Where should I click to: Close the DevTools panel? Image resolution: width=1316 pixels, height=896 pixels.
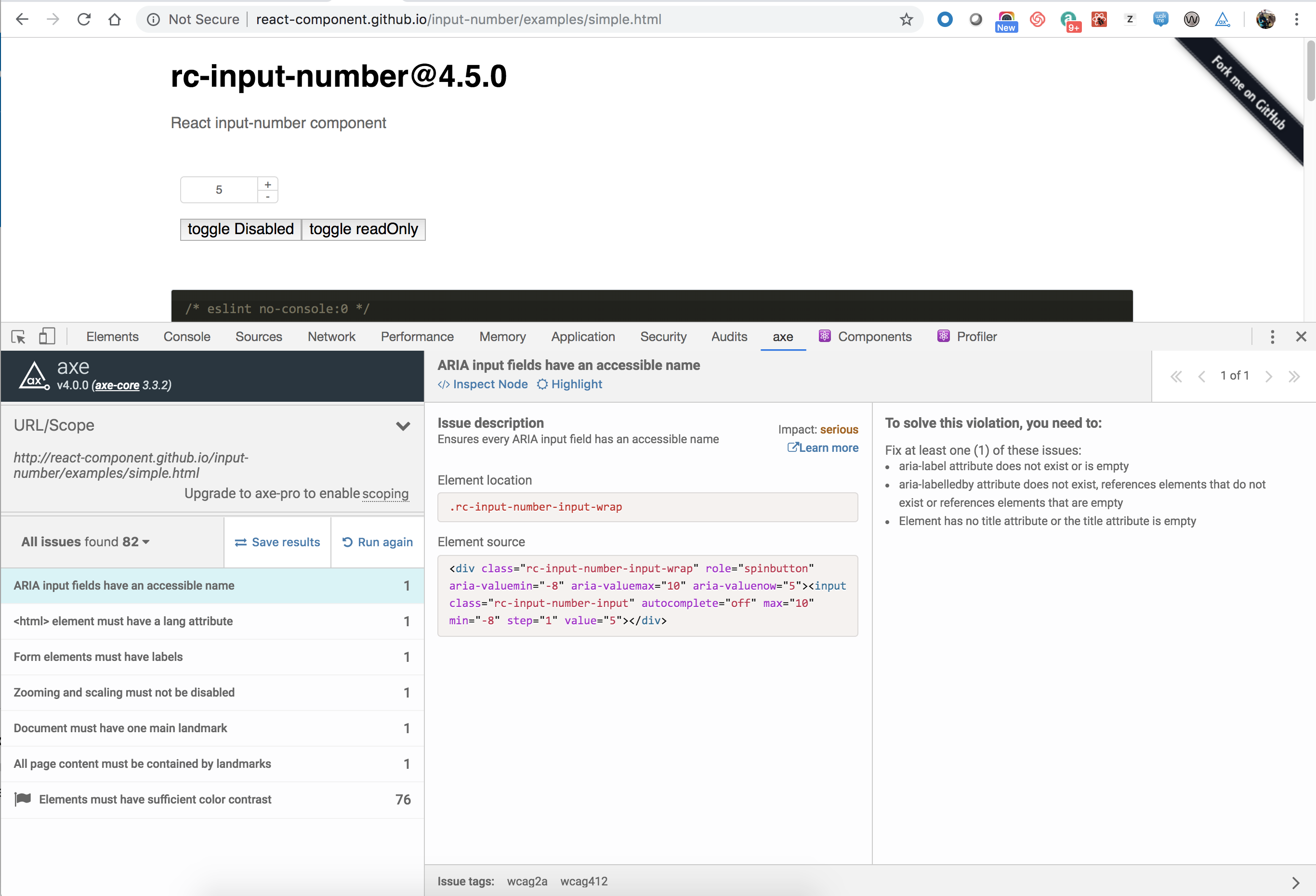(1301, 337)
